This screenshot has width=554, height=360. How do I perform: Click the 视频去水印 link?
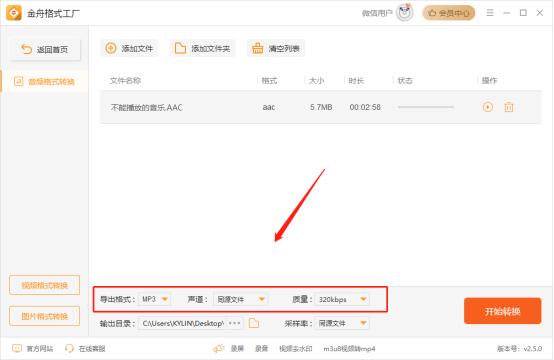(295, 349)
